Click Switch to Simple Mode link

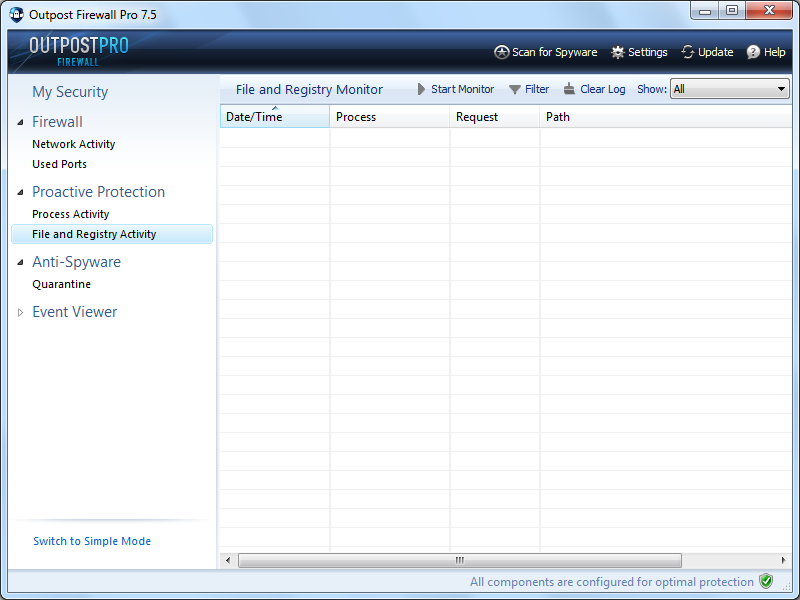click(92, 541)
